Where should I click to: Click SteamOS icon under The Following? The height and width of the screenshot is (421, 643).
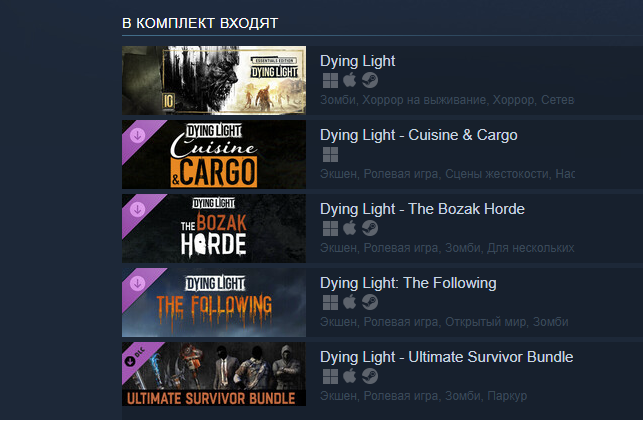pyautogui.click(x=370, y=303)
